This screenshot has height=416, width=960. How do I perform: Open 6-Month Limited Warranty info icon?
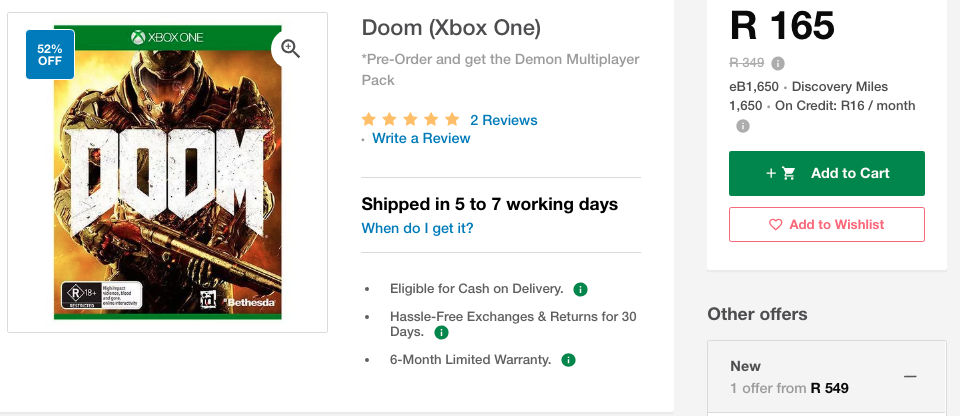[x=568, y=359]
